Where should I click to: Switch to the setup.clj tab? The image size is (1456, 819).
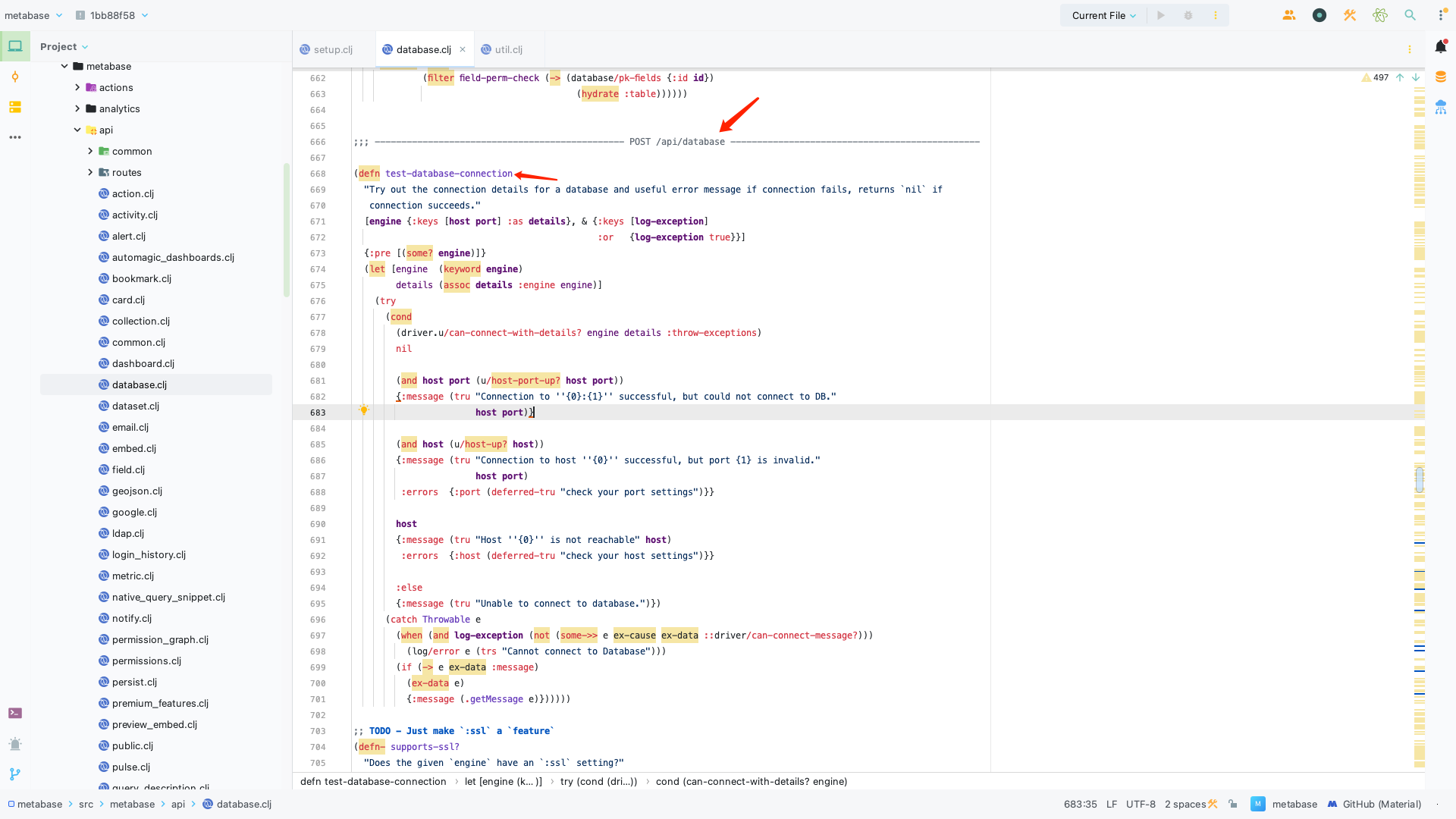tap(333, 49)
